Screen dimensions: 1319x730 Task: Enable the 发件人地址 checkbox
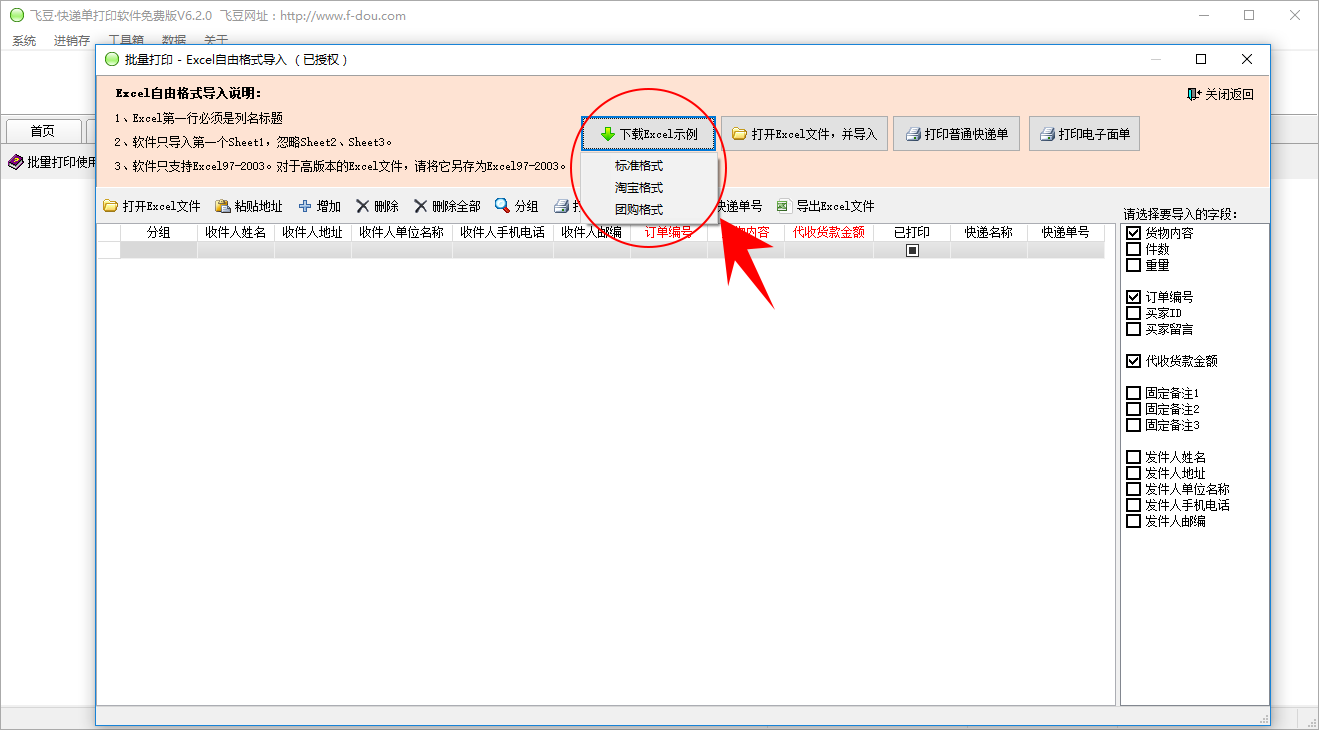pos(1133,473)
